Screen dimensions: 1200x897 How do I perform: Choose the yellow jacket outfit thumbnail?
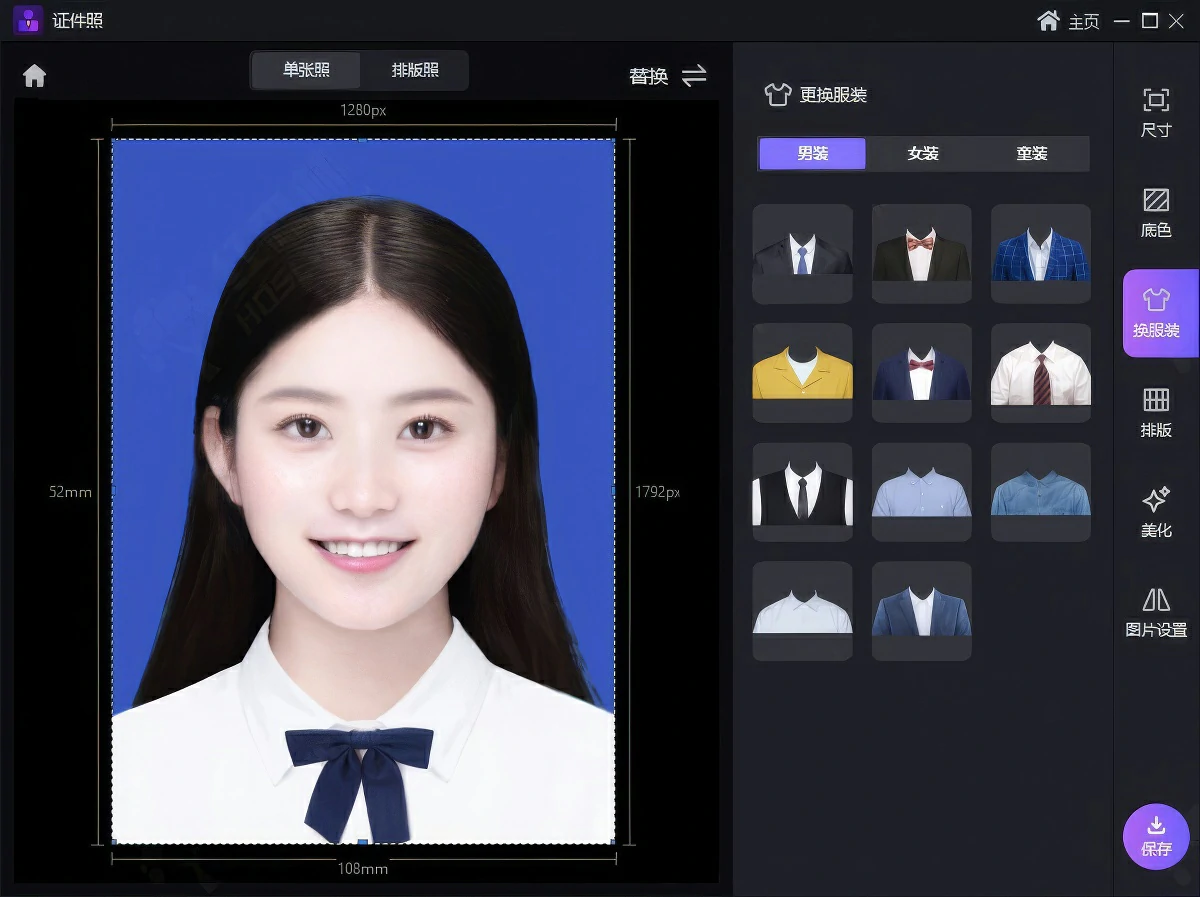point(802,373)
